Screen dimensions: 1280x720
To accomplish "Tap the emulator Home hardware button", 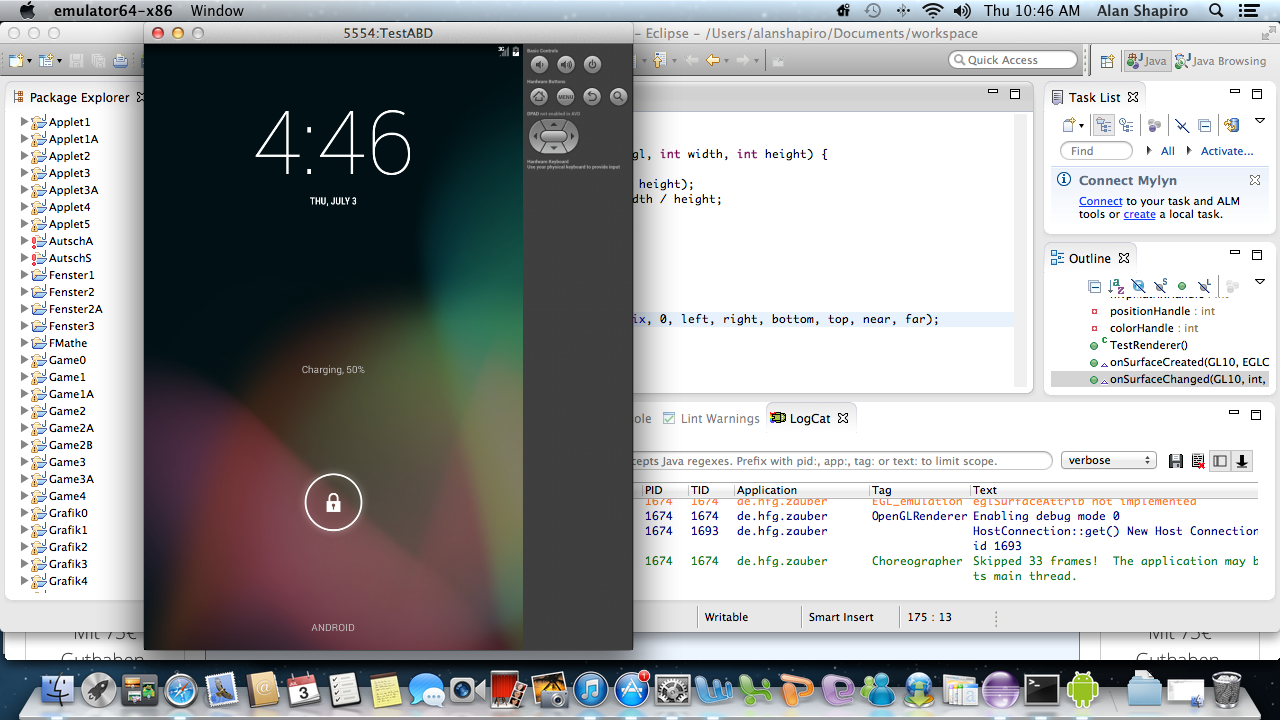I will [x=539, y=97].
